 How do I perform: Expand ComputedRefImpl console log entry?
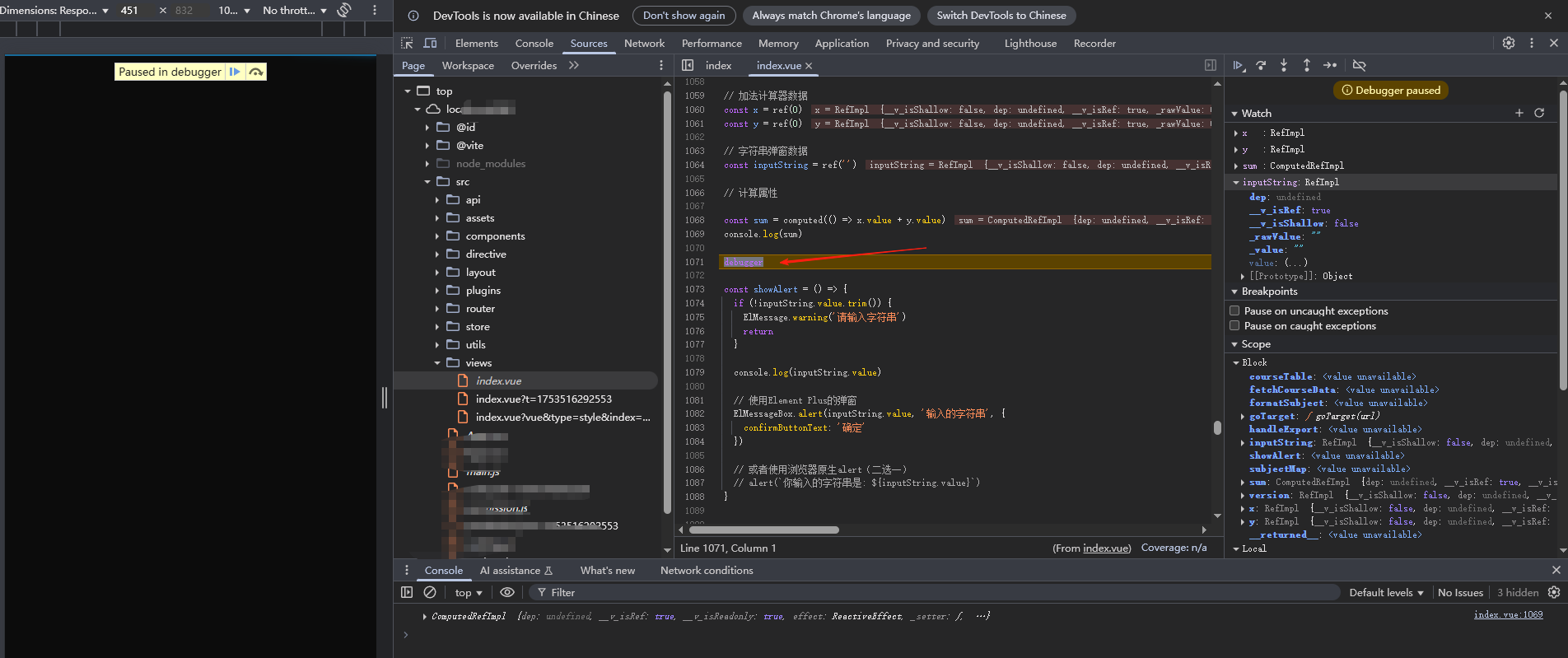[424, 616]
